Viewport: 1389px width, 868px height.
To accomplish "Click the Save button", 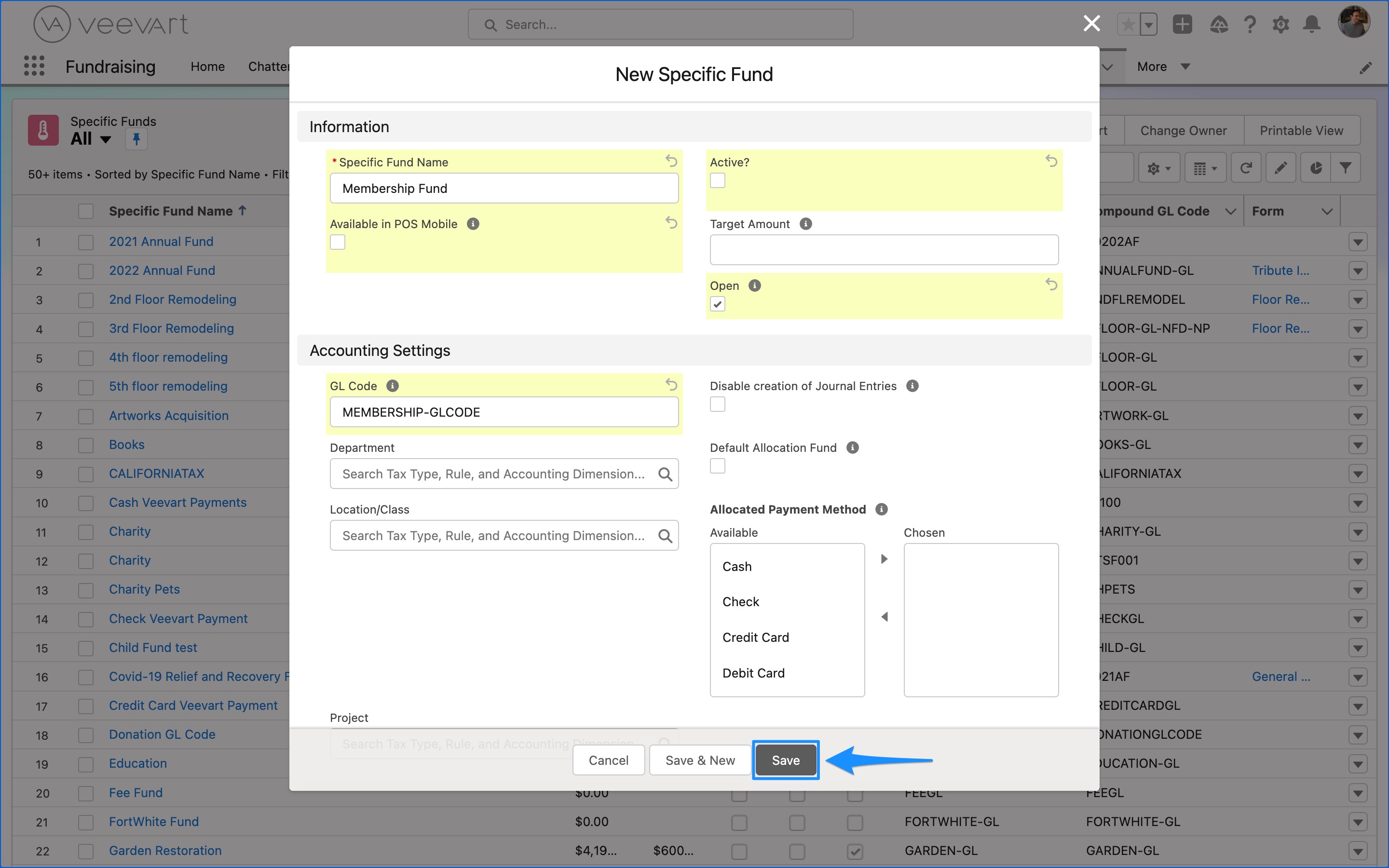I will pos(785,759).
